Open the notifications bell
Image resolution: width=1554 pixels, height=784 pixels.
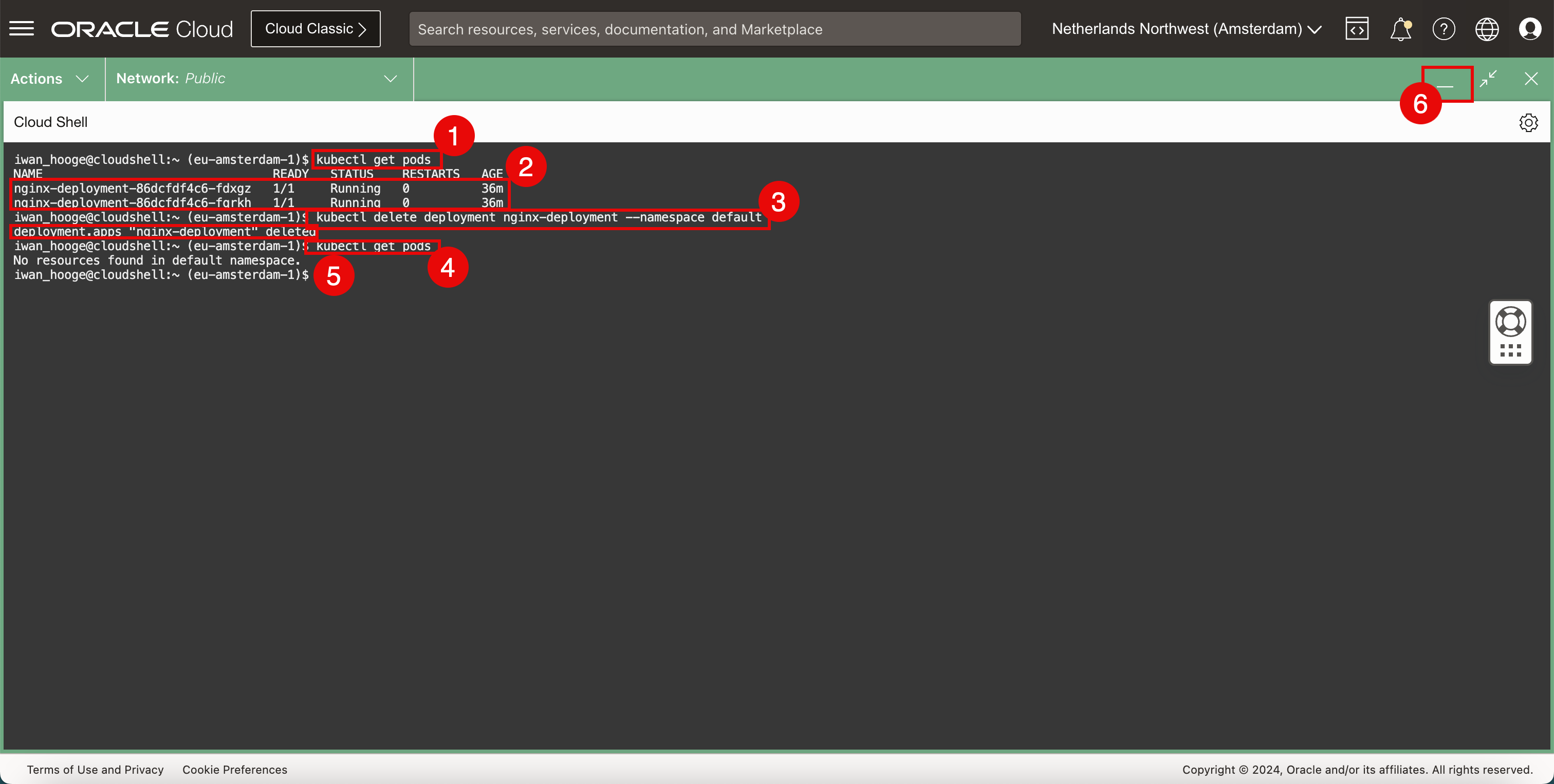[x=1400, y=29]
